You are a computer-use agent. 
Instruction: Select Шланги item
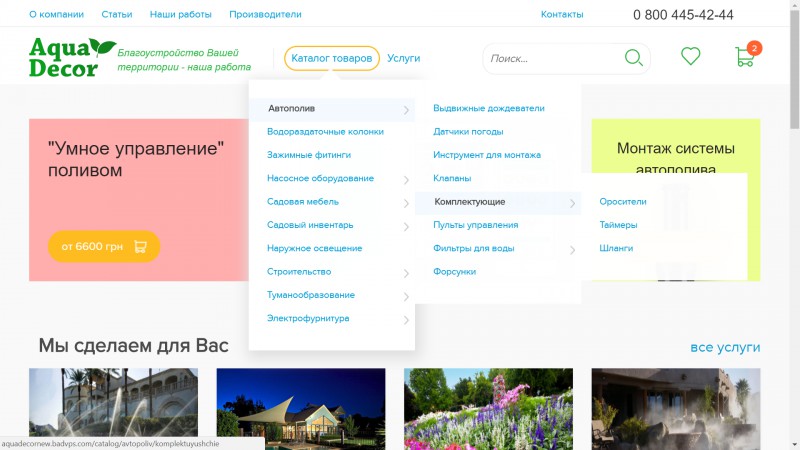click(616, 248)
